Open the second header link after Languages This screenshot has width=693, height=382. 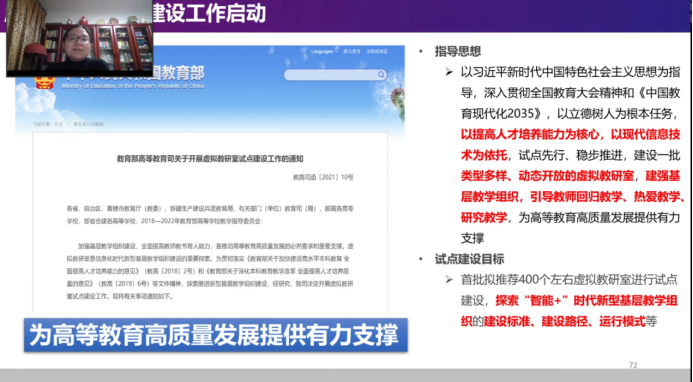(x=352, y=52)
